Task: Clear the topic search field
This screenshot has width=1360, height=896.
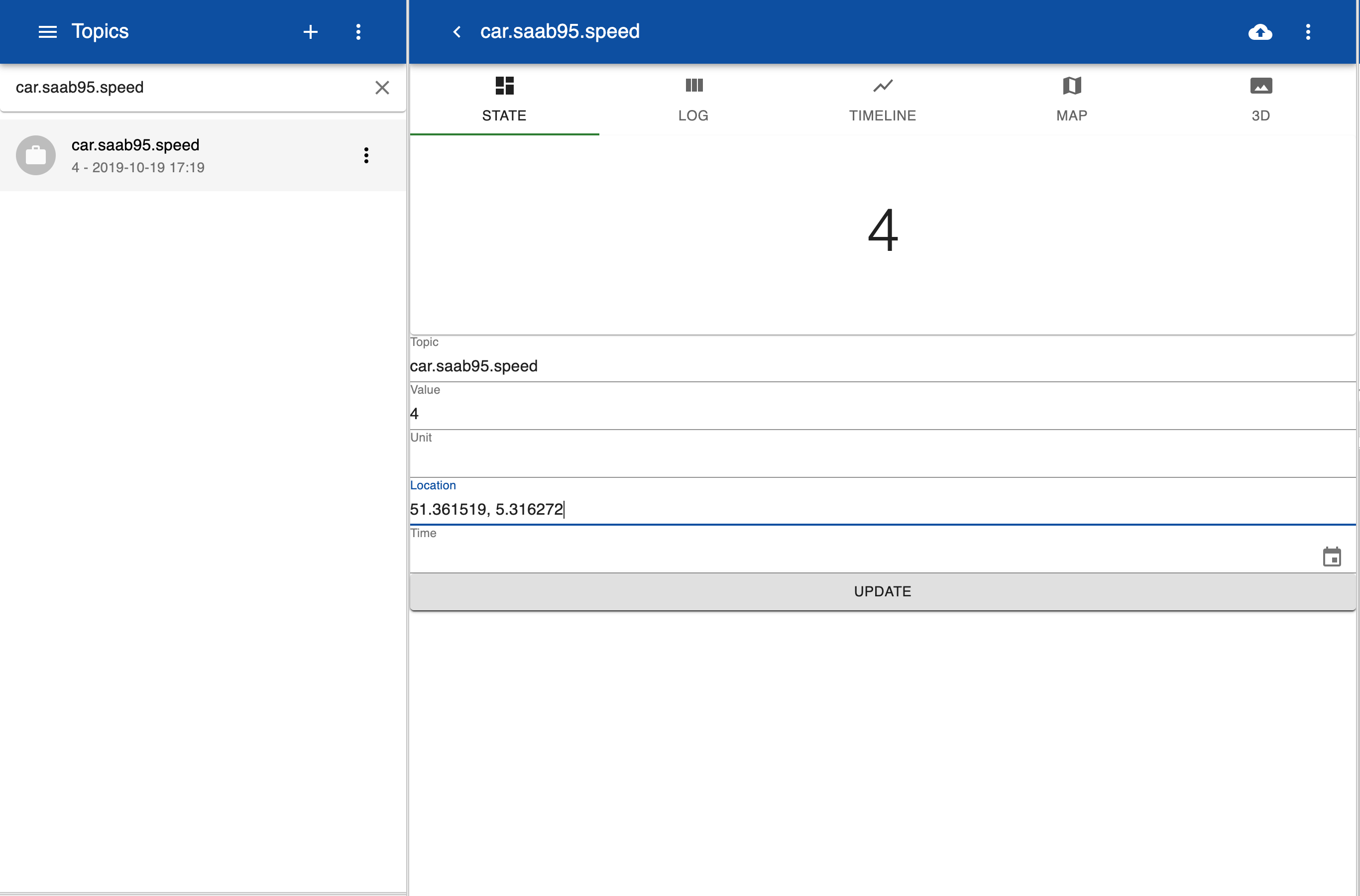Action: pyautogui.click(x=382, y=88)
